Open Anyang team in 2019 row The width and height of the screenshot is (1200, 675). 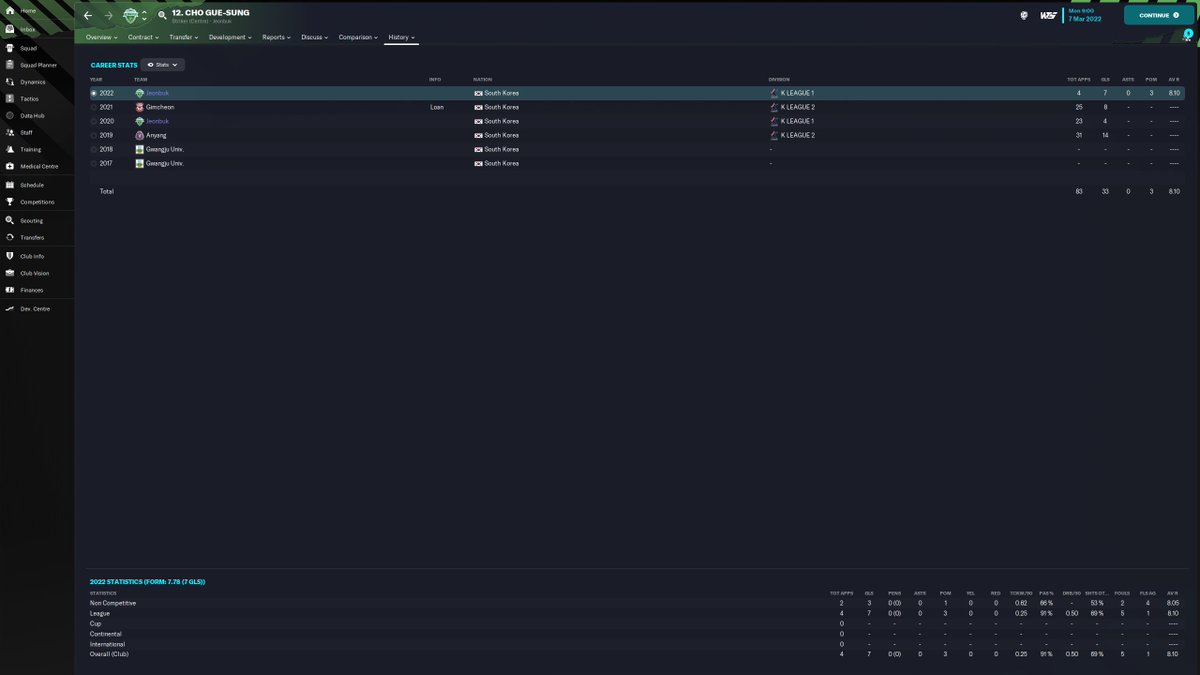pos(157,135)
